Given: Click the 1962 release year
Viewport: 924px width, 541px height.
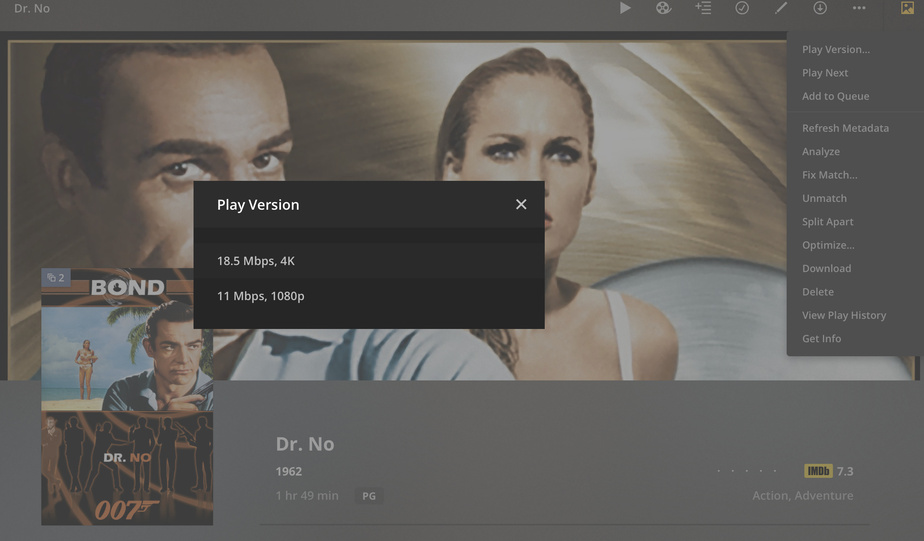Looking at the screenshot, I should click(289, 471).
